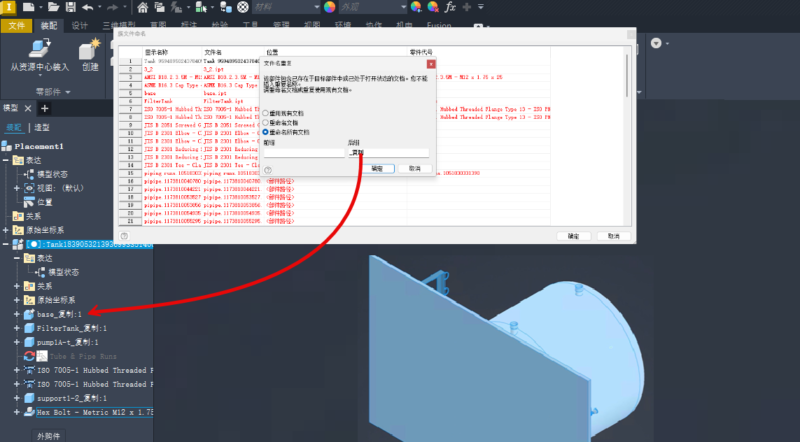
Task: Cancel the file naming dialog
Action: [x=613, y=236]
